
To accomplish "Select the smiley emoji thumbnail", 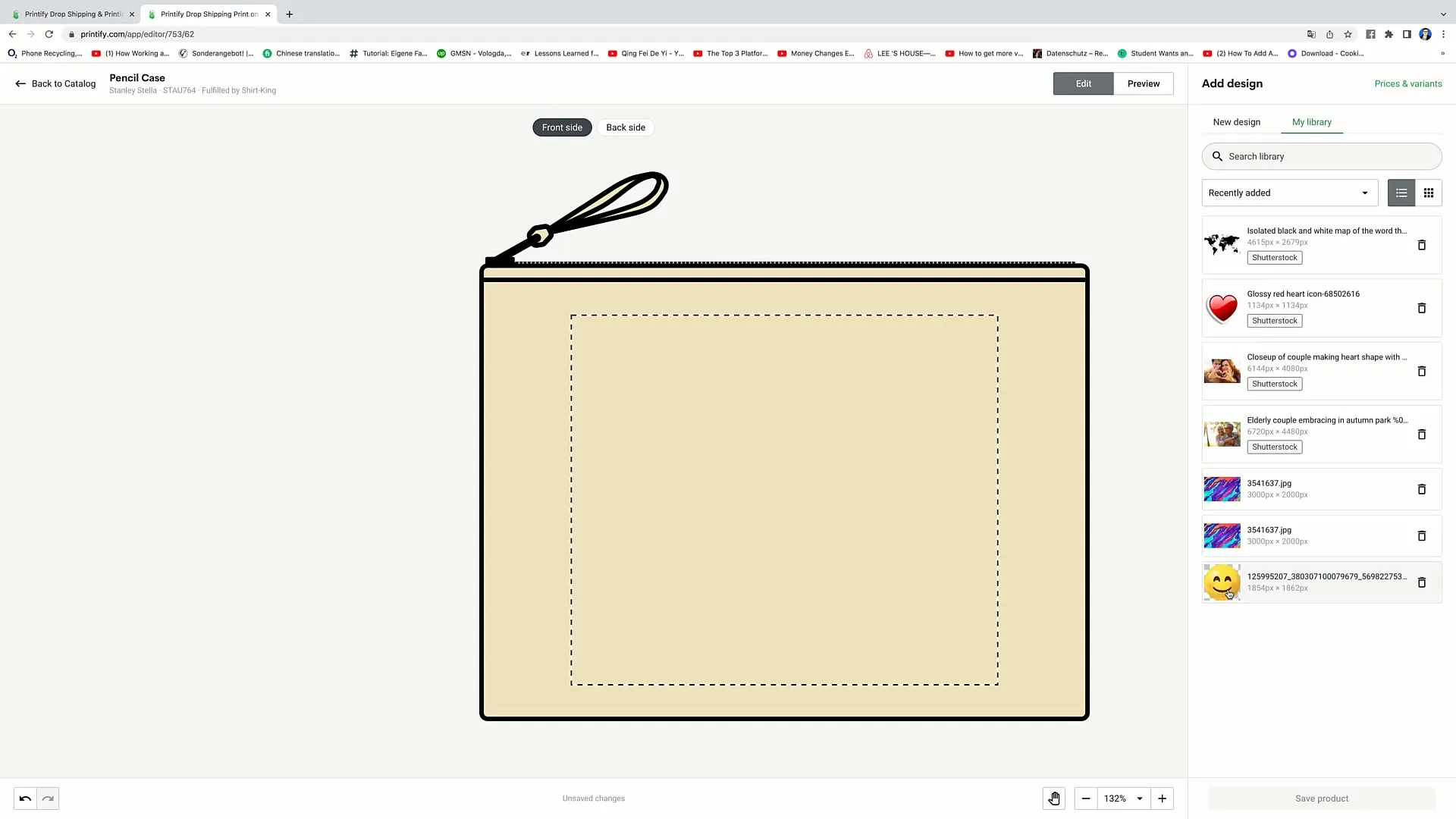I will (x=1222, y=582).
